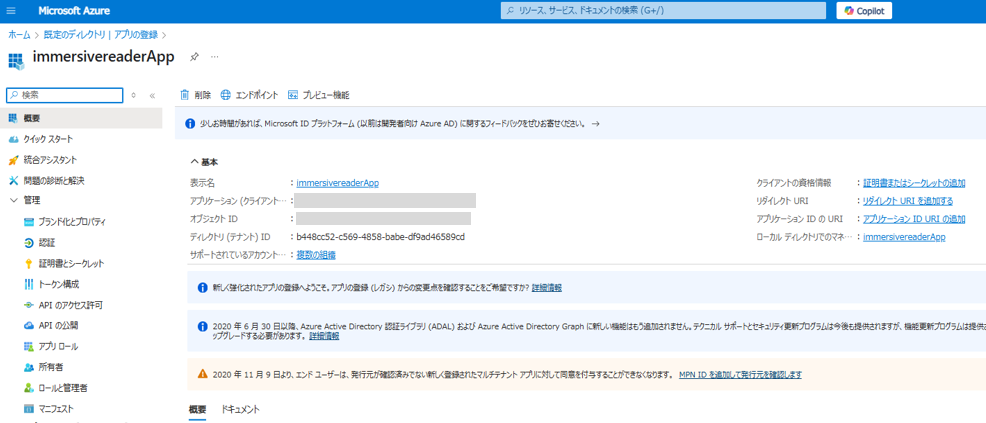
Task: Open エンドポイント globe toolbar button
Action: (x=249, y=95)
